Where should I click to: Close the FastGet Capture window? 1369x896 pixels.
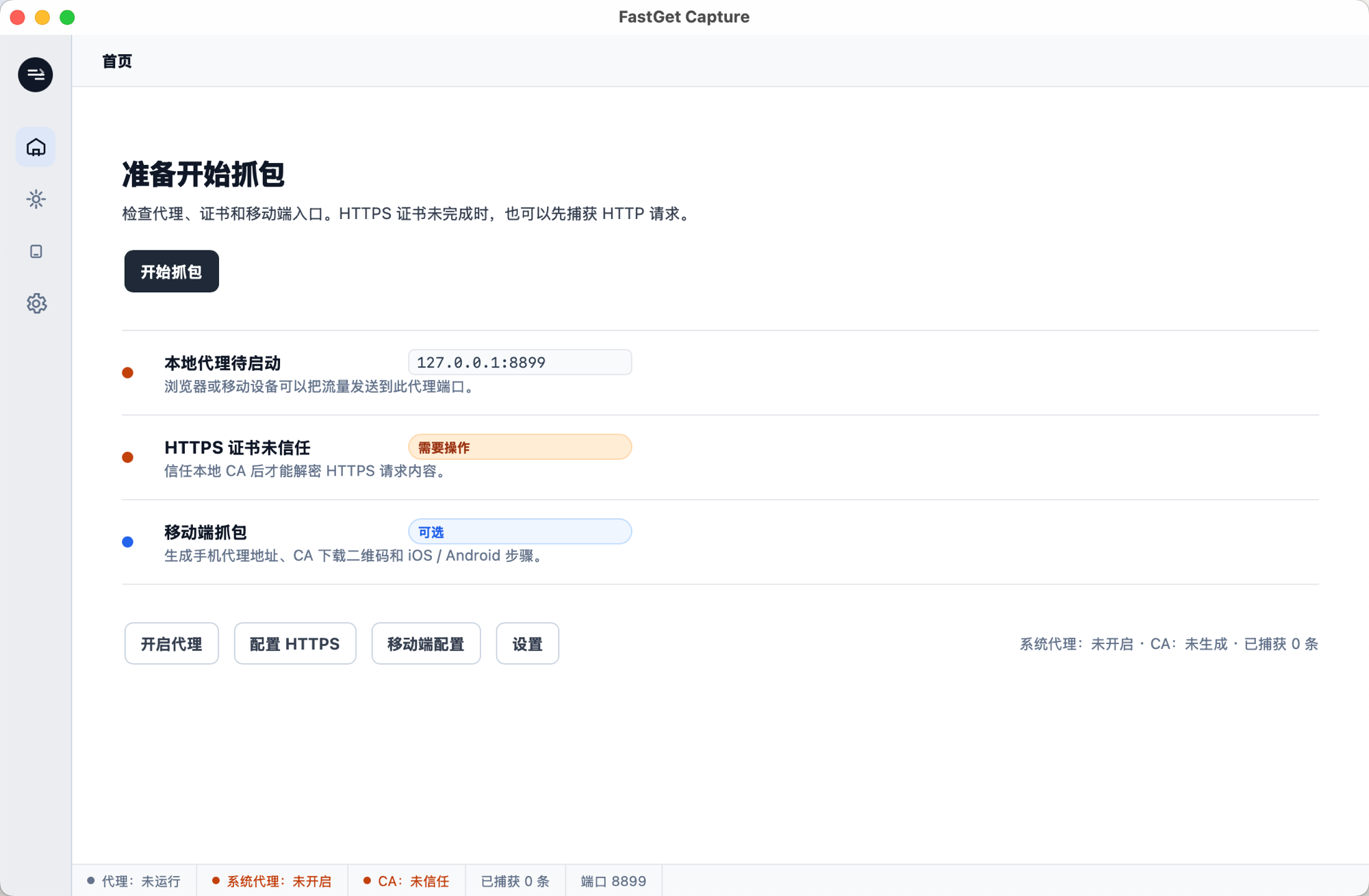point(18,17)
